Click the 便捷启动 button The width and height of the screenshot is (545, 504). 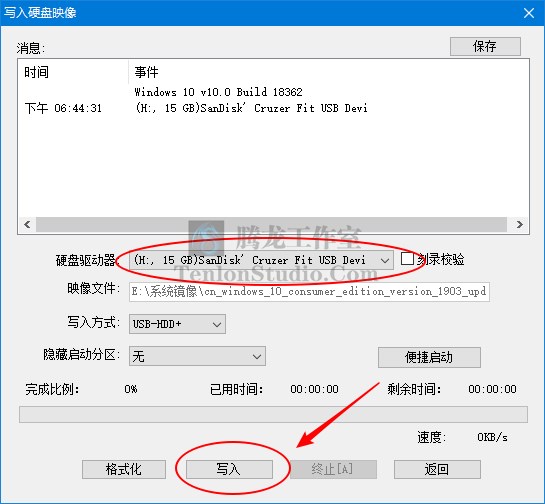point(429,357)
